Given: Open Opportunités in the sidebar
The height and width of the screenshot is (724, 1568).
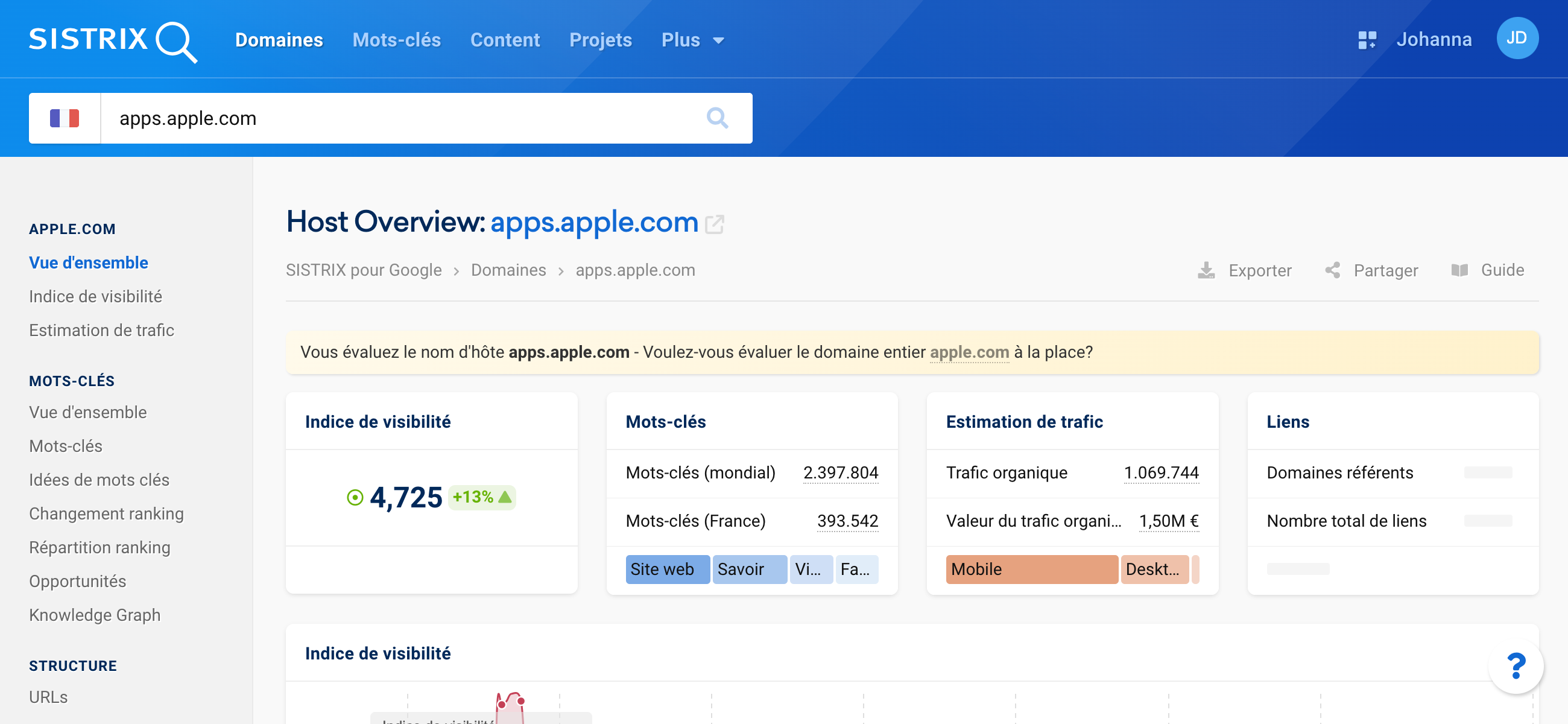Looking at the screenshot, I should [x=77, y=581].
